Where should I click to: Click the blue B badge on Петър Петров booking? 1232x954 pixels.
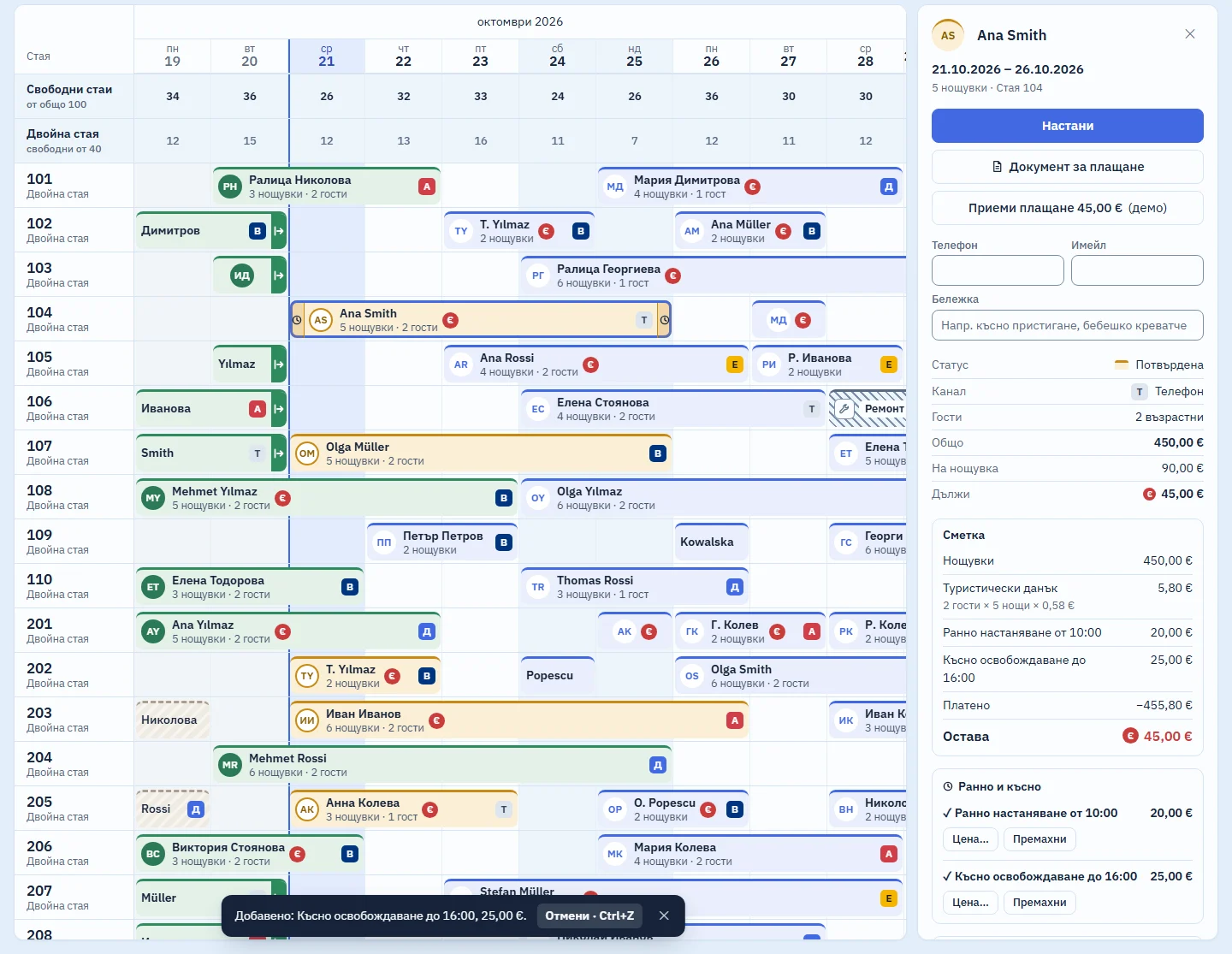(504, 542)
